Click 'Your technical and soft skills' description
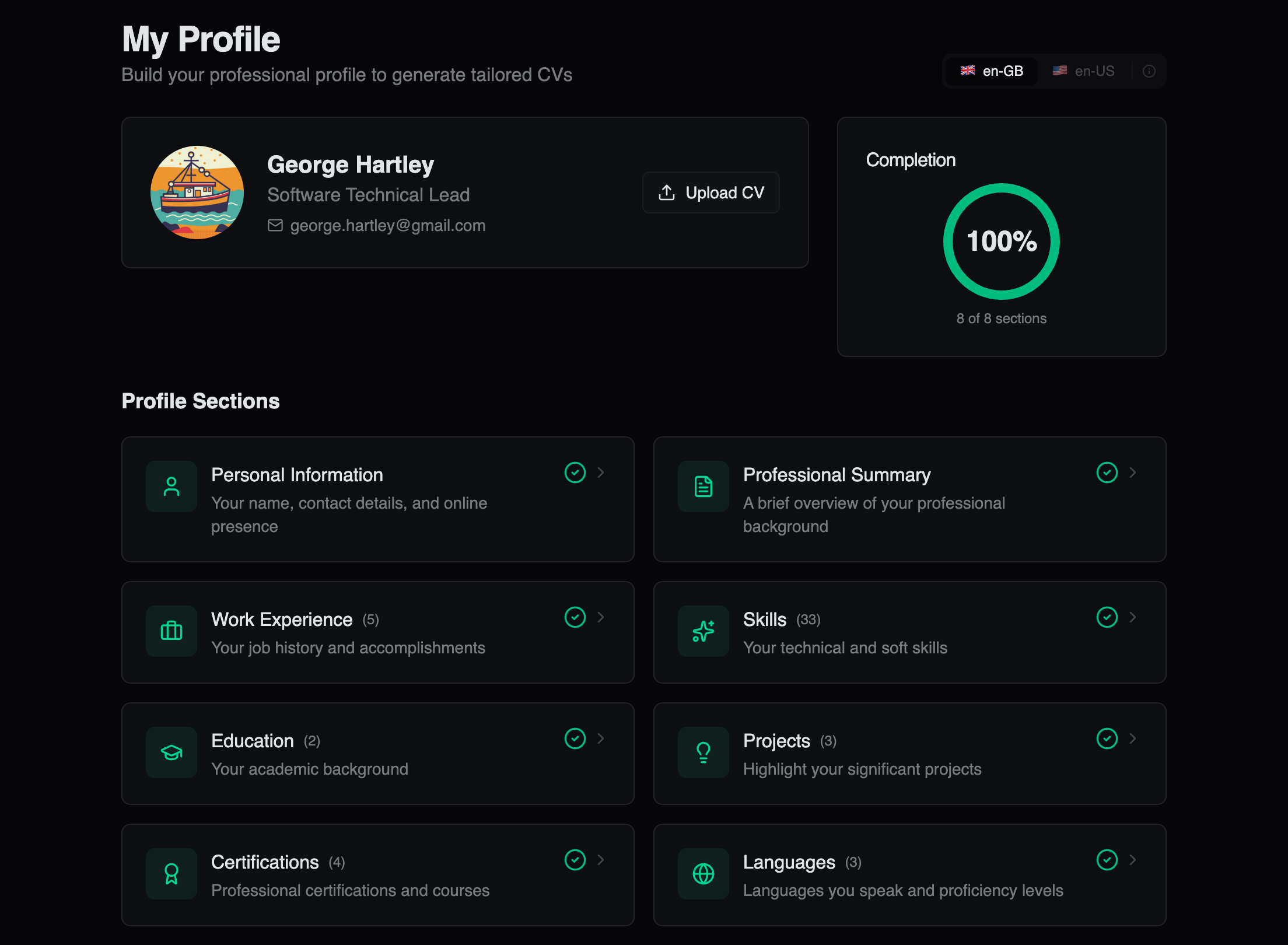The width and height of the screenshot is (1288, 945). (x=845, y=647)
